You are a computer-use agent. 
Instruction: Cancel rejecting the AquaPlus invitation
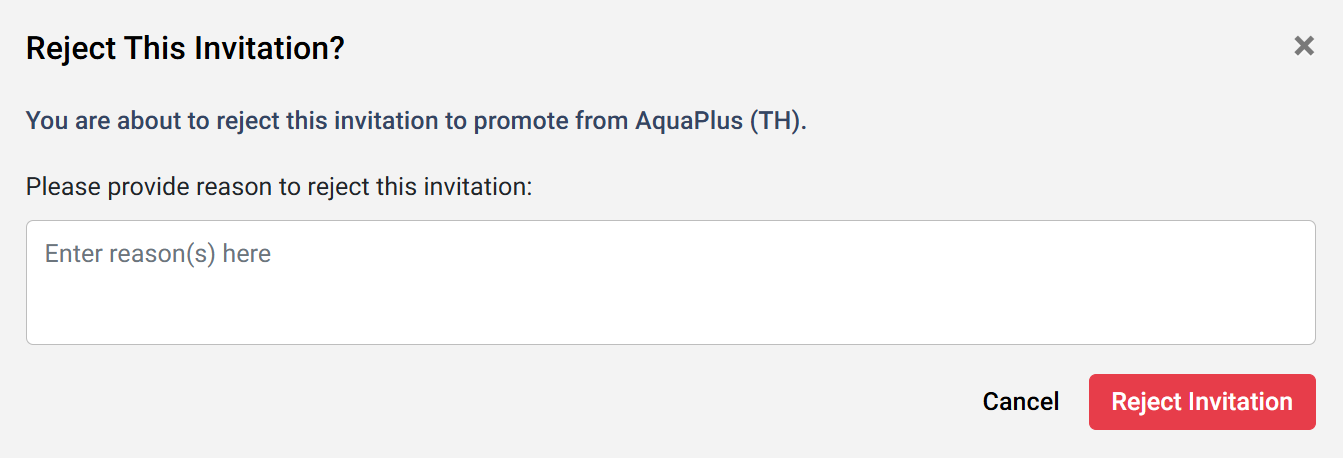(x=1020, y=402)
